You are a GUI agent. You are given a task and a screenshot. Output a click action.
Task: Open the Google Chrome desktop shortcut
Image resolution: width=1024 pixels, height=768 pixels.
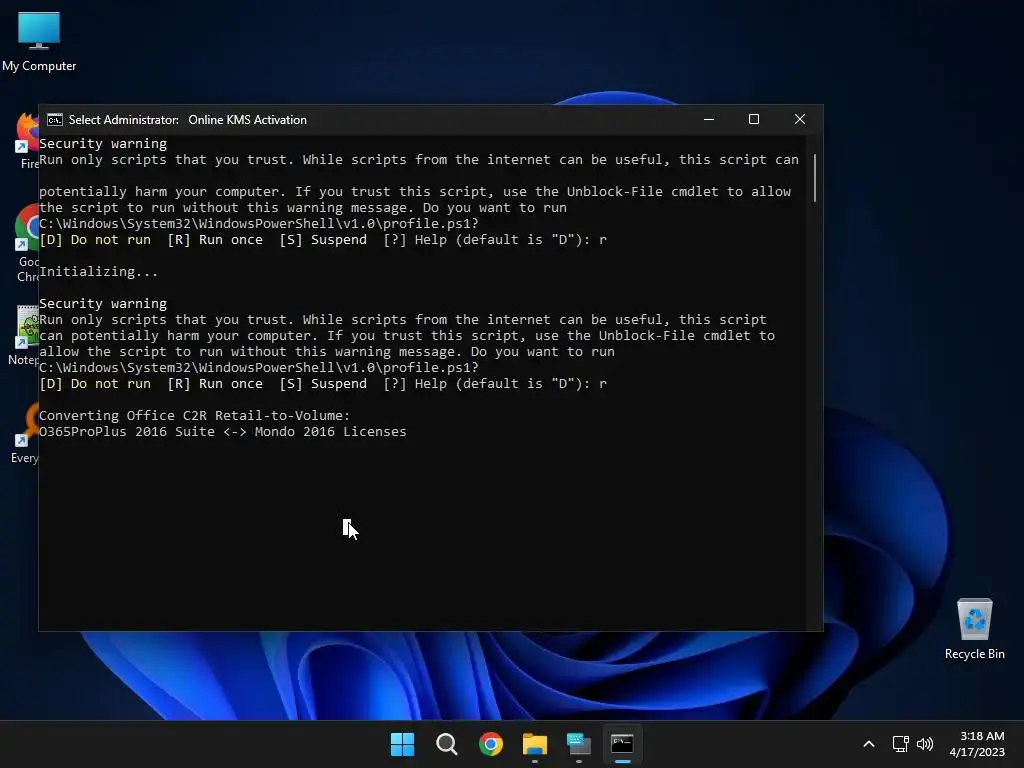tap(27, 242)
